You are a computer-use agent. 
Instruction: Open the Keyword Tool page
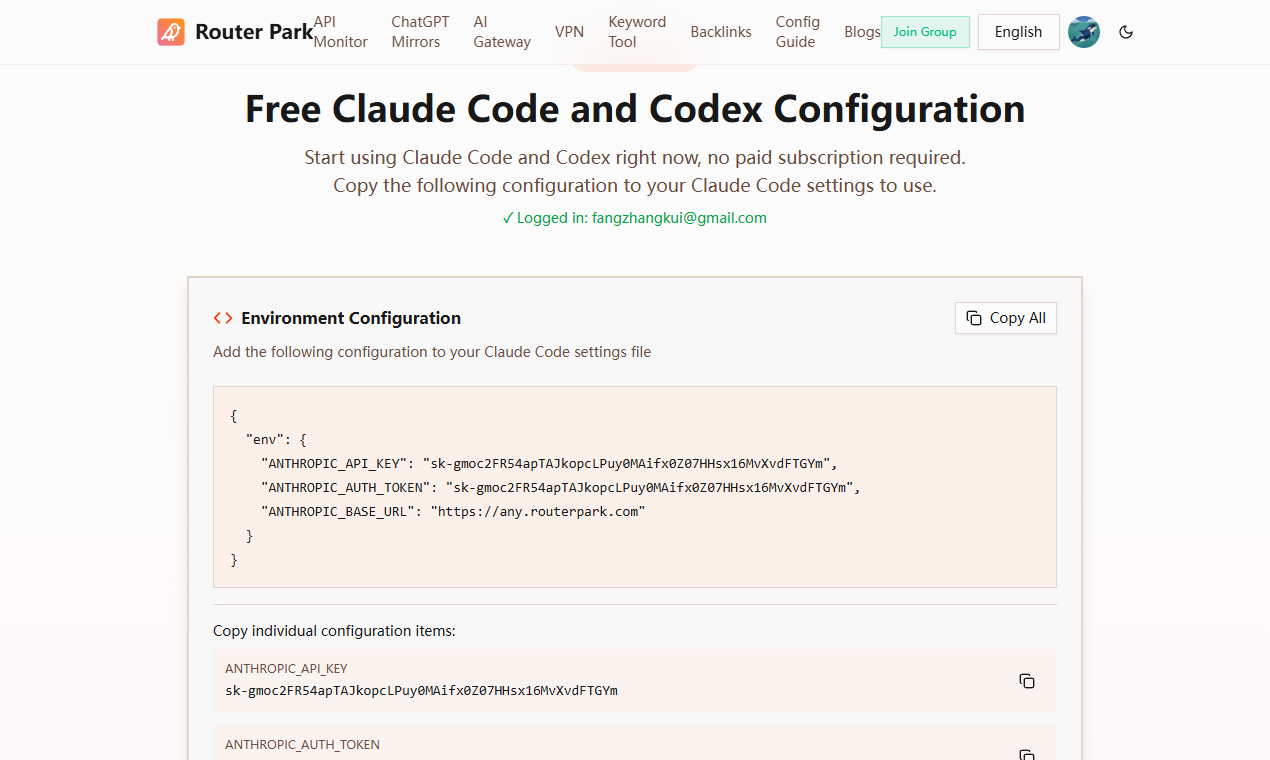(637, 32)
